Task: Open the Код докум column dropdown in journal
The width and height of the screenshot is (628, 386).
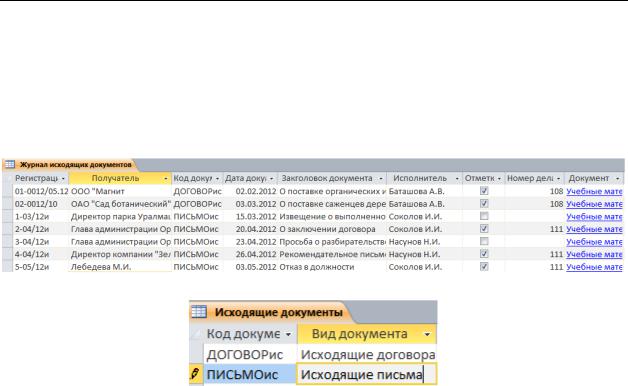Action: click(217, 179)
